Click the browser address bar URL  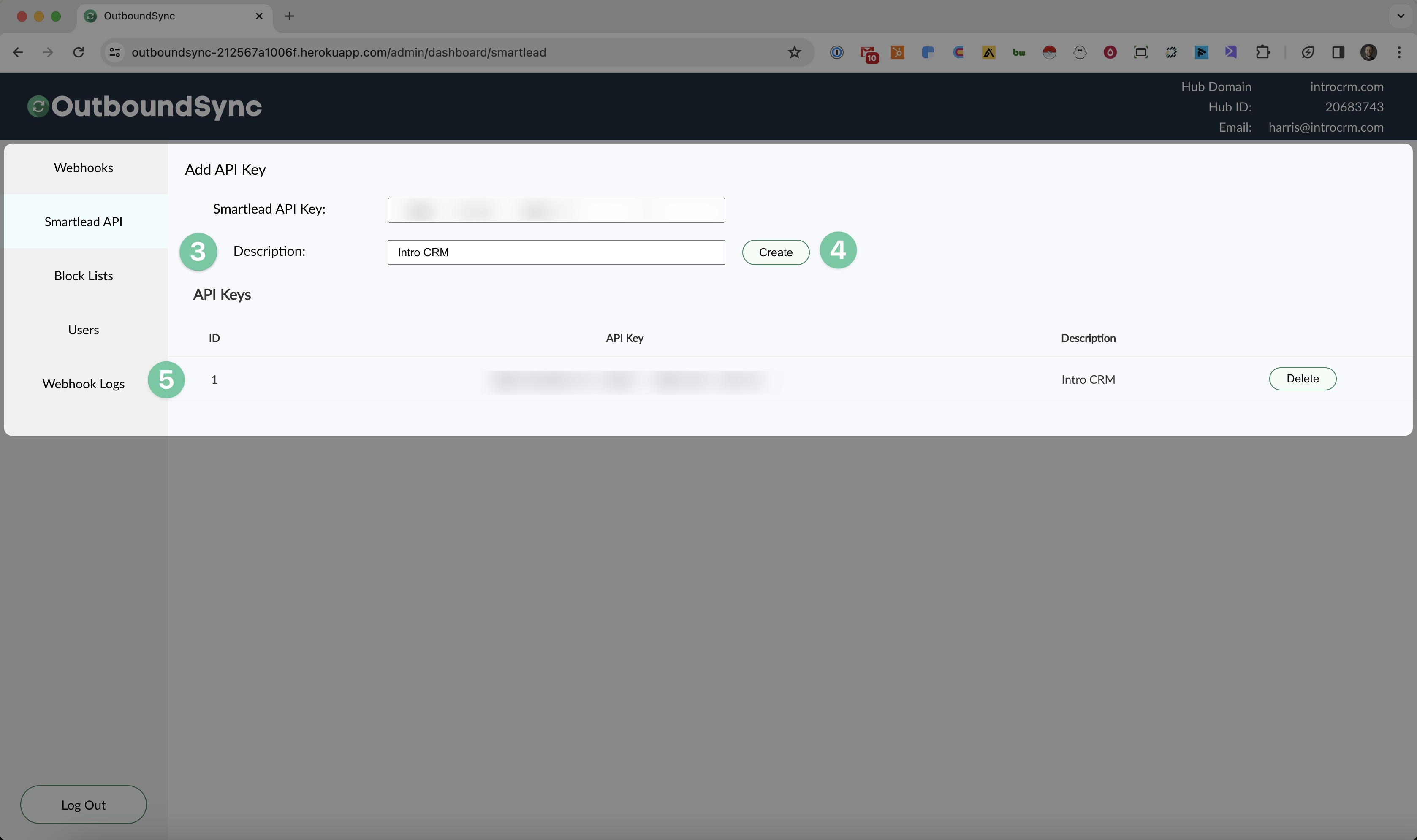pos(339,52)
